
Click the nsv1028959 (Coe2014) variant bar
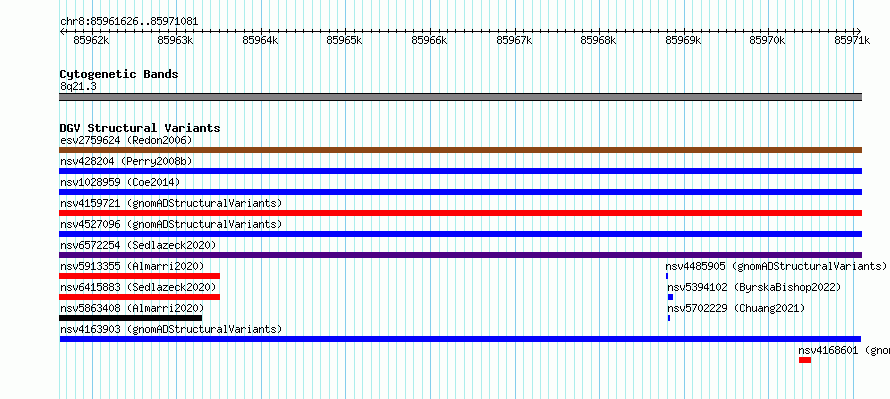pyautogui.click(x=460, y=192)
